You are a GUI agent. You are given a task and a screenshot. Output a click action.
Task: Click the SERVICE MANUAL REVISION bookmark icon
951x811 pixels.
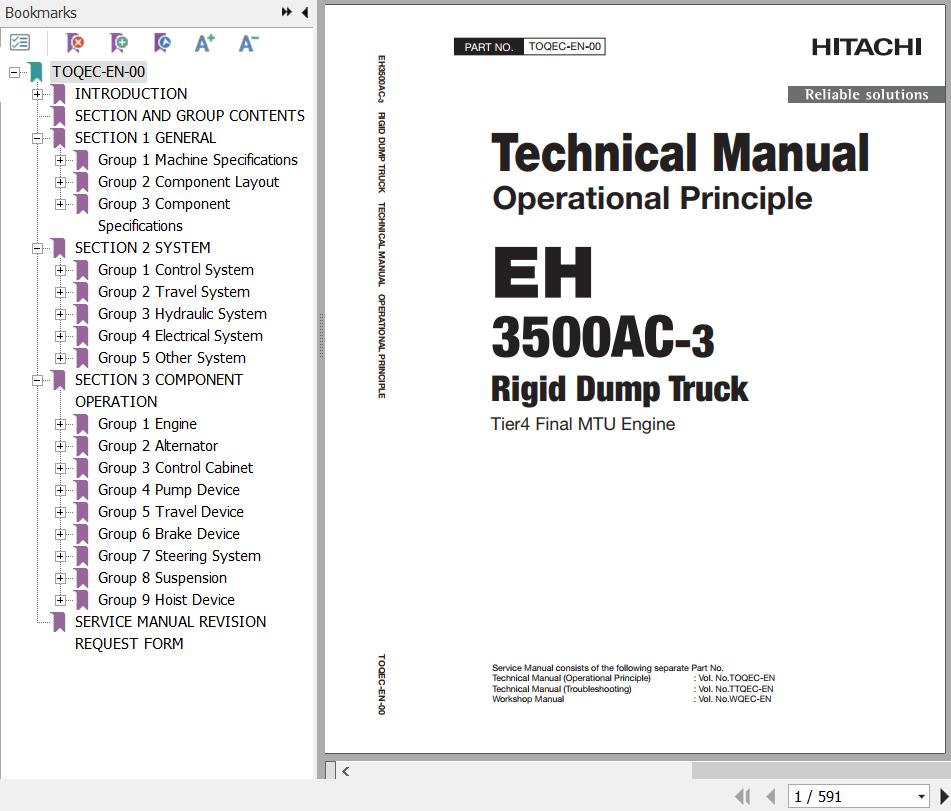tap(59, 622)
